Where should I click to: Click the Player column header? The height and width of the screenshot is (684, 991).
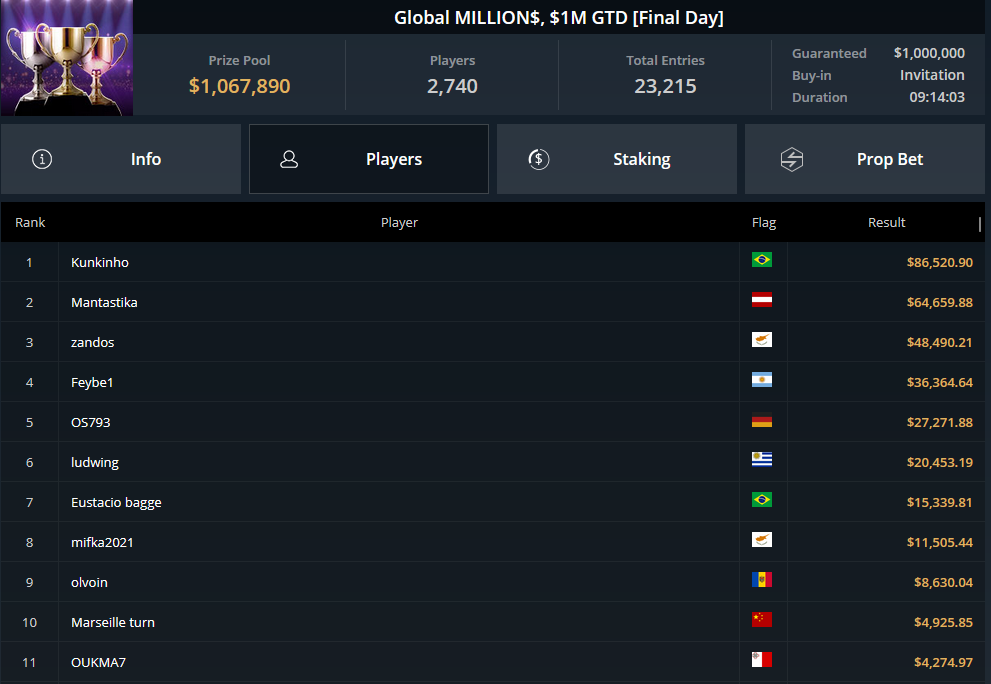399,223
